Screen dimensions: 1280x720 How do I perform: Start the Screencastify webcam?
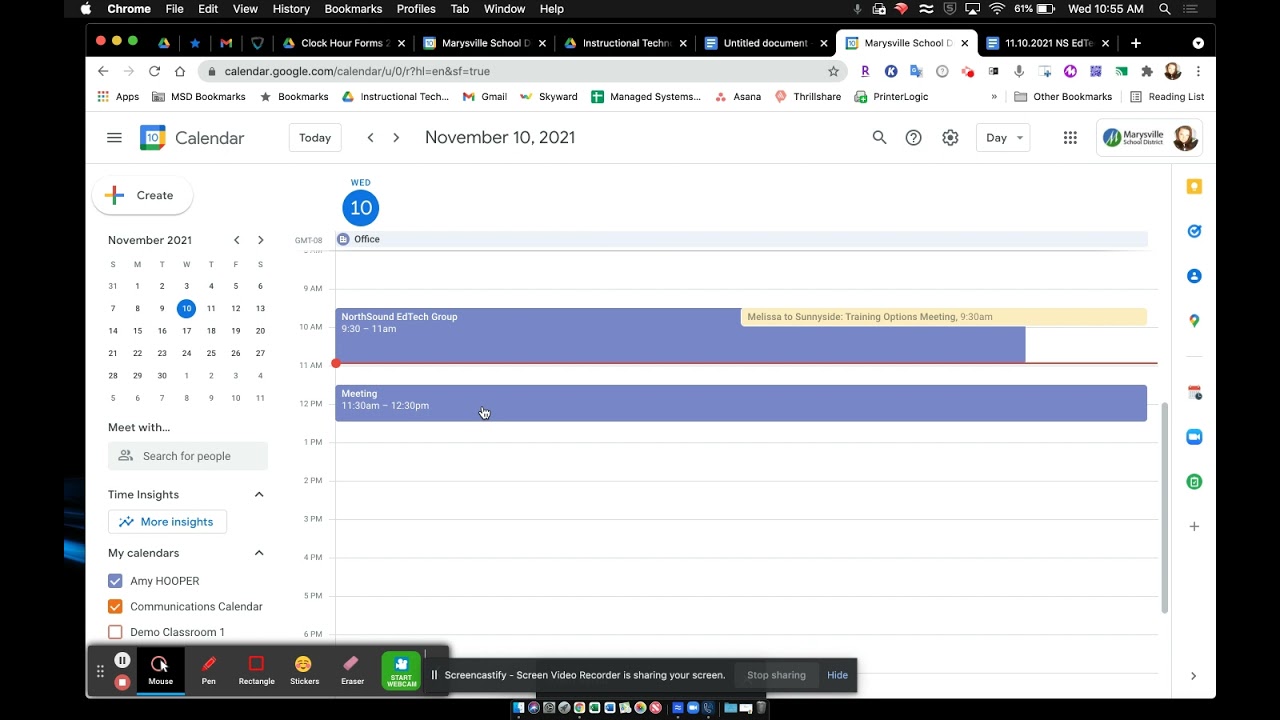coord(401,671)
